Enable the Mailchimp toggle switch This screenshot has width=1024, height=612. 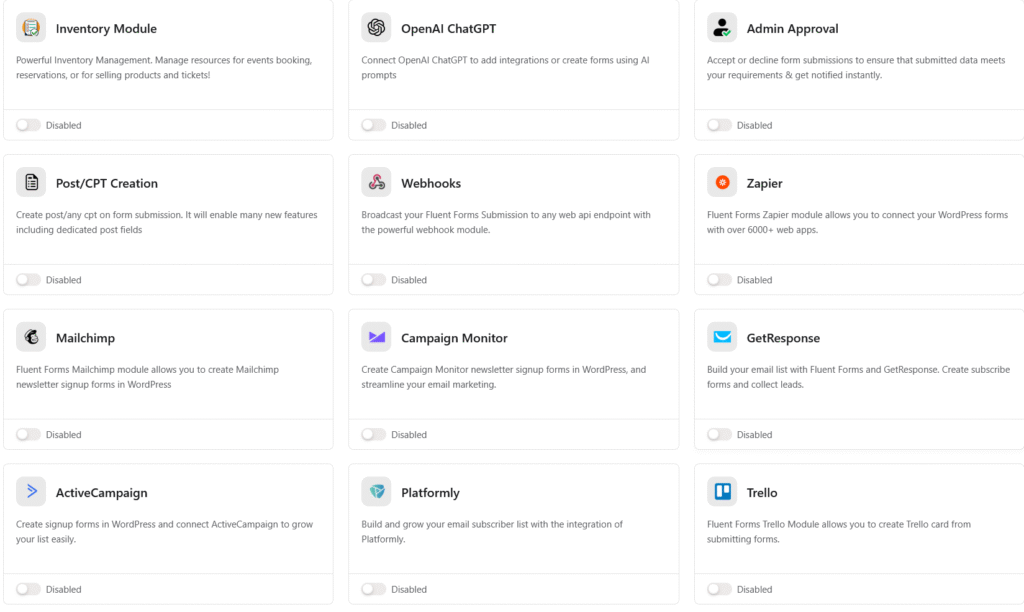coord(28,434)
